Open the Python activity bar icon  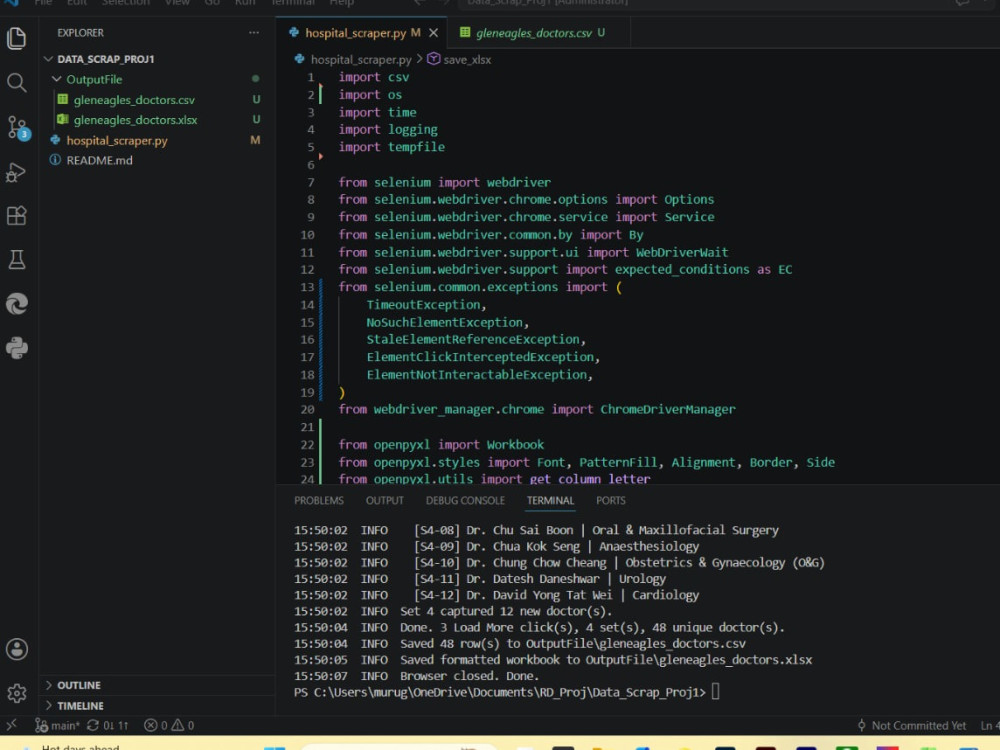click(x=17, y=348)
